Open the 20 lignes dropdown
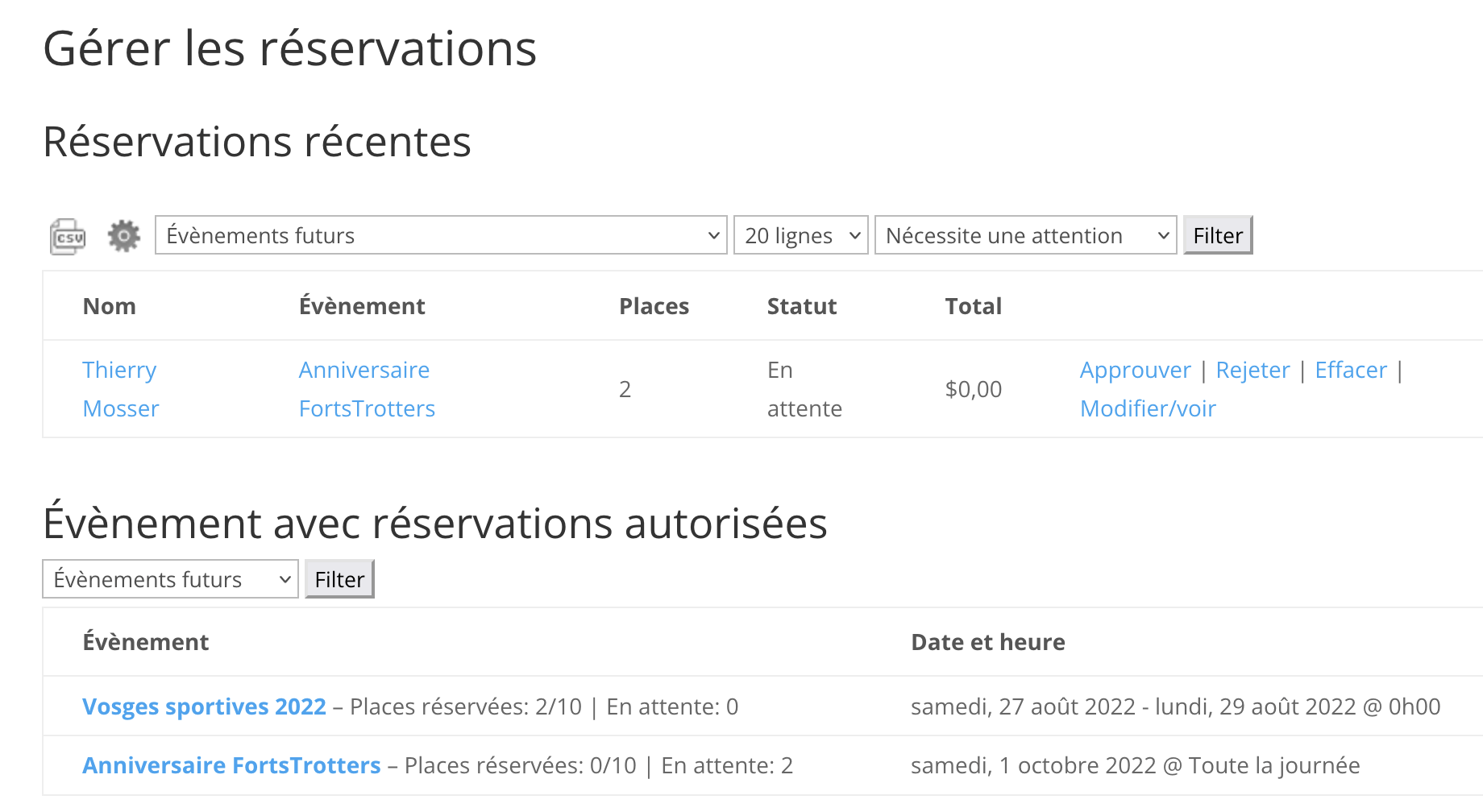 (800, 235)
